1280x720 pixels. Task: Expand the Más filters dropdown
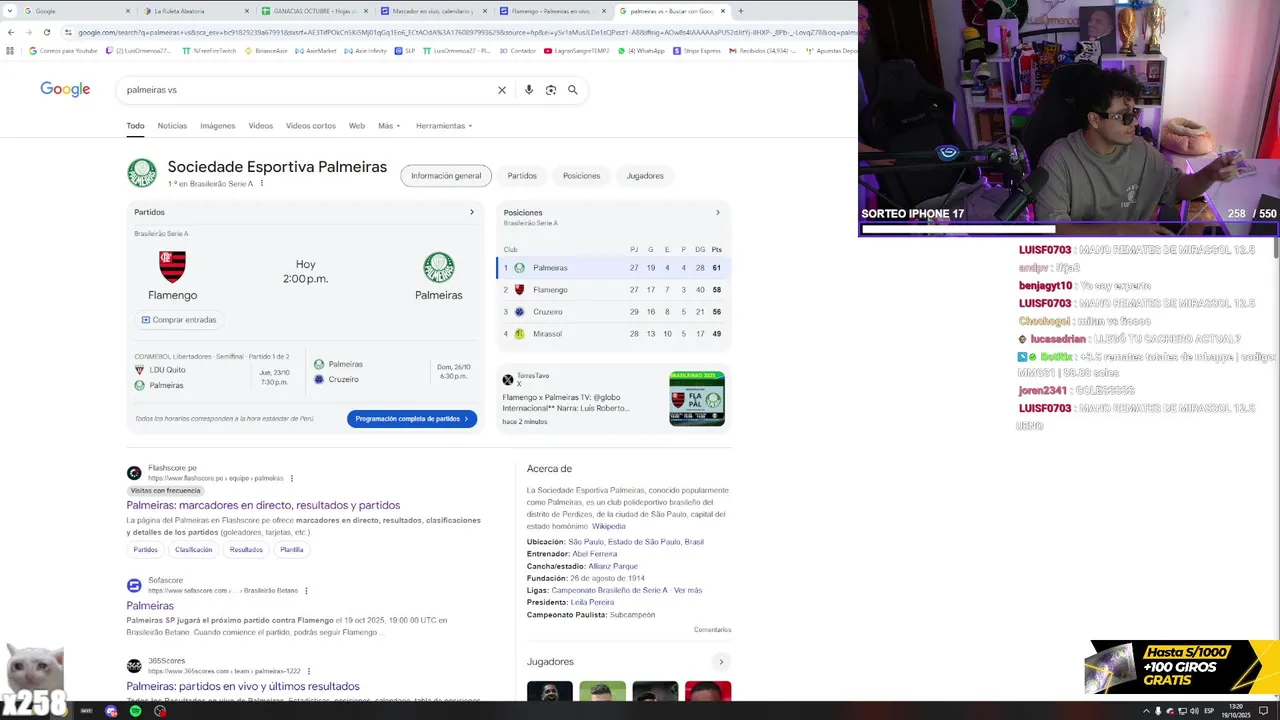click(389, 126)
